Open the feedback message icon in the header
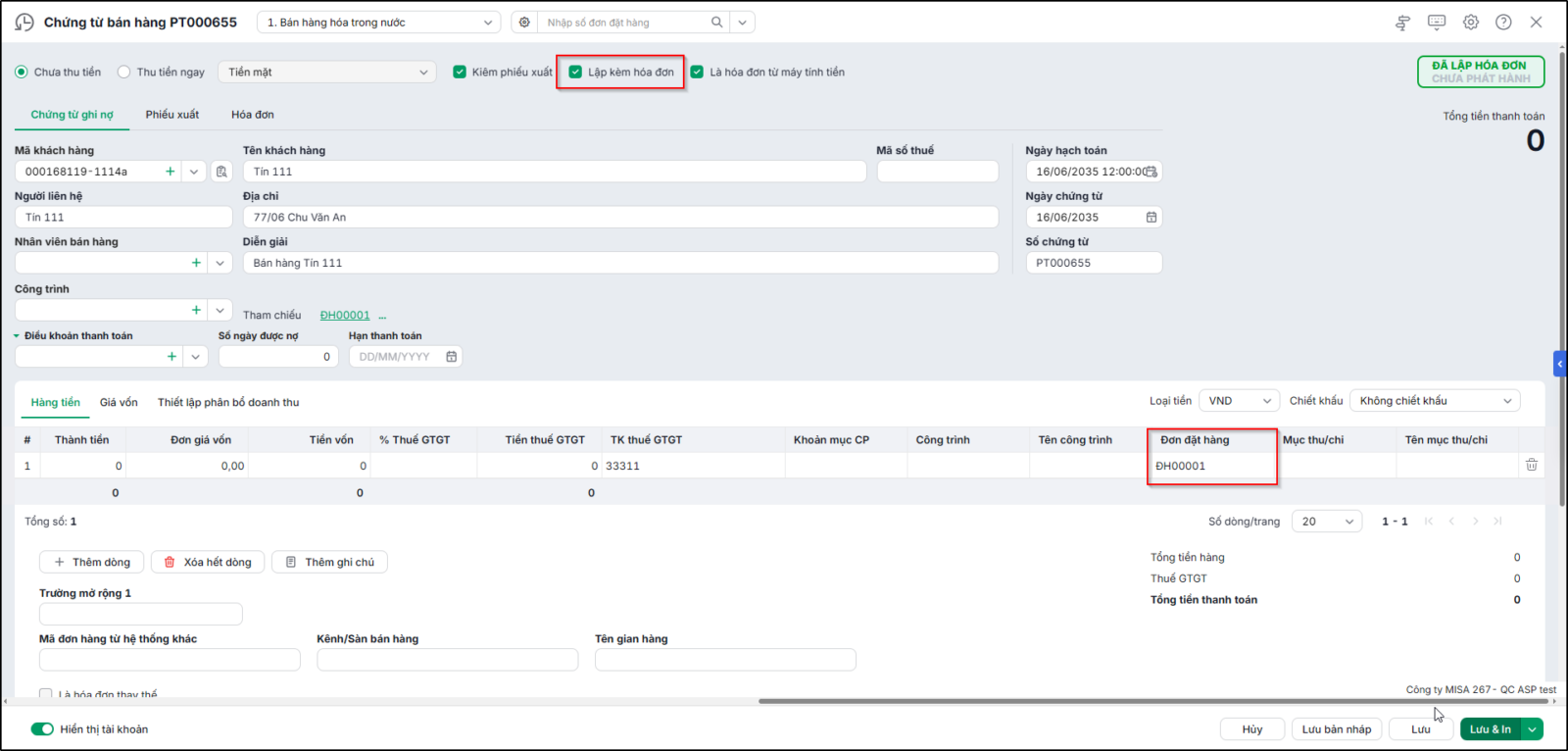The width and height of the screenshot is (1568, 751). click(1437, 22)
